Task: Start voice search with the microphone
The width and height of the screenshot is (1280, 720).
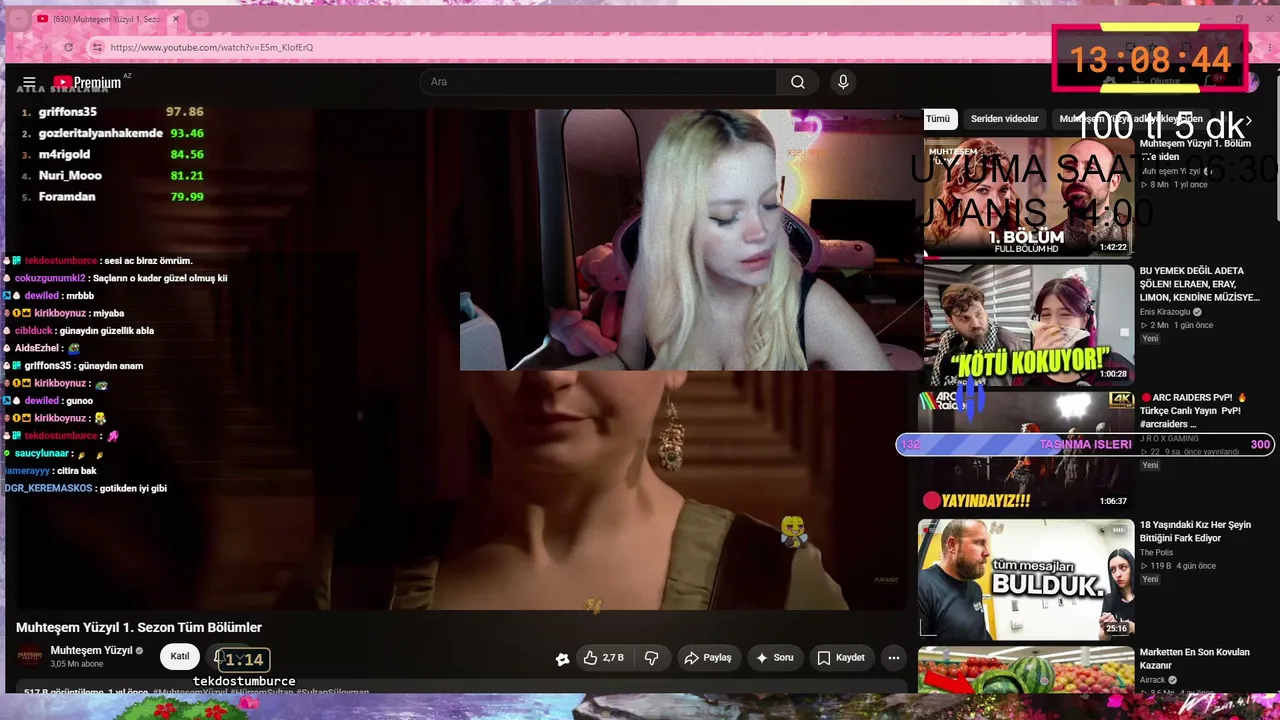Action: [x=843, y=82]
